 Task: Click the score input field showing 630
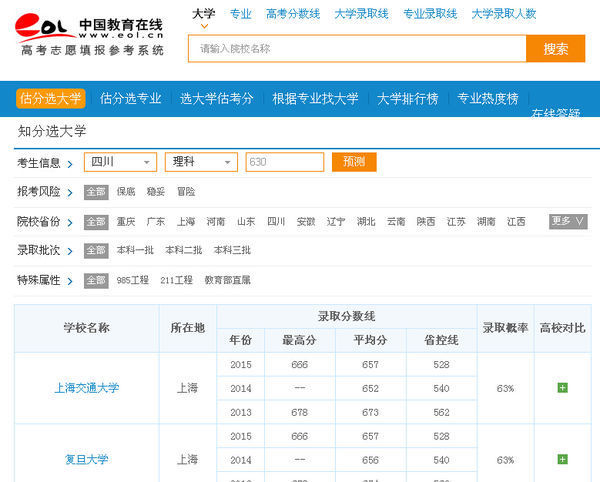coord(285,162)
